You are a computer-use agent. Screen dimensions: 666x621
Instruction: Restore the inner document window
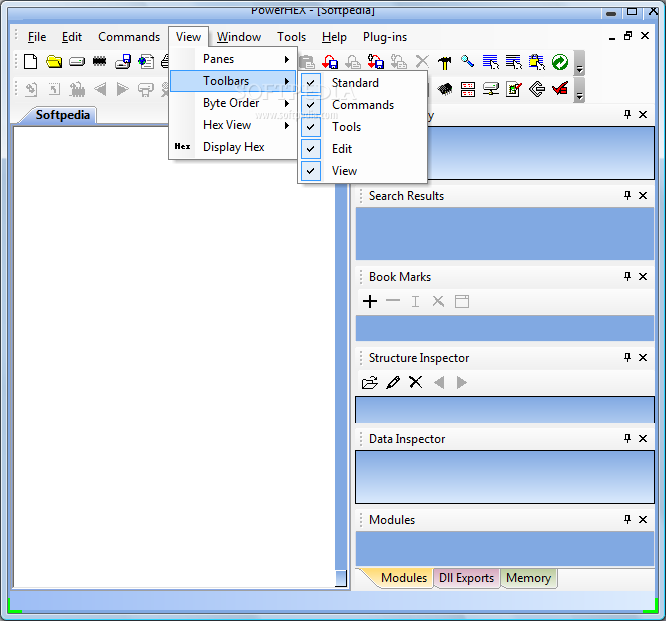coord(628,36)
